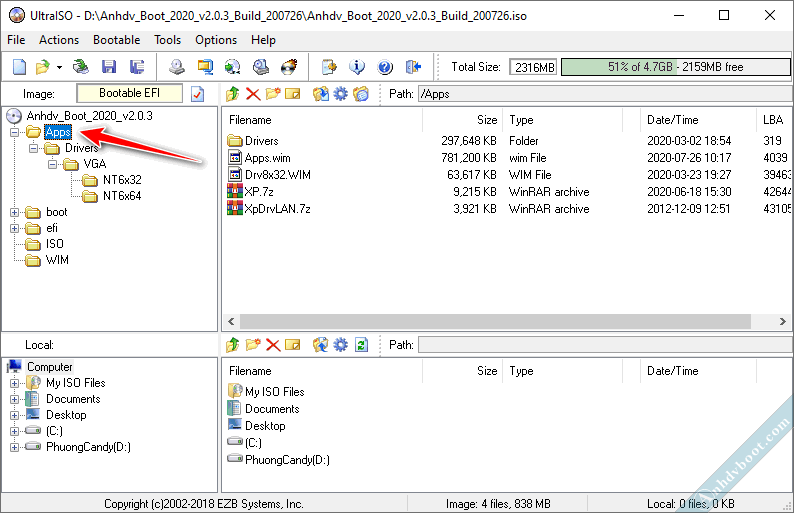The width and height of the screenshot is (794, 513).
Task: Click the Bootable EFI image type field
Action: (x=130, y=93)
